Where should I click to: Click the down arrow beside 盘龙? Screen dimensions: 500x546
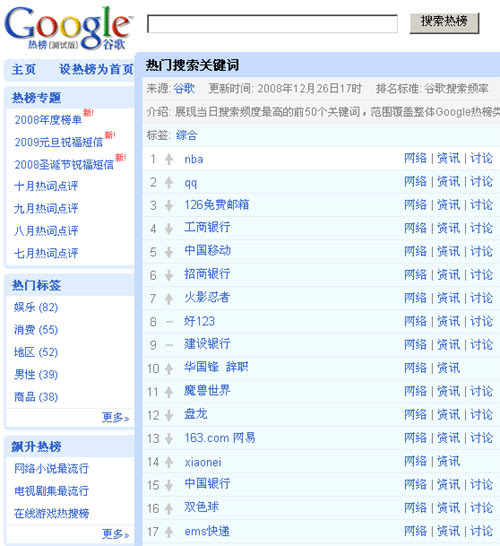point(169,415)
